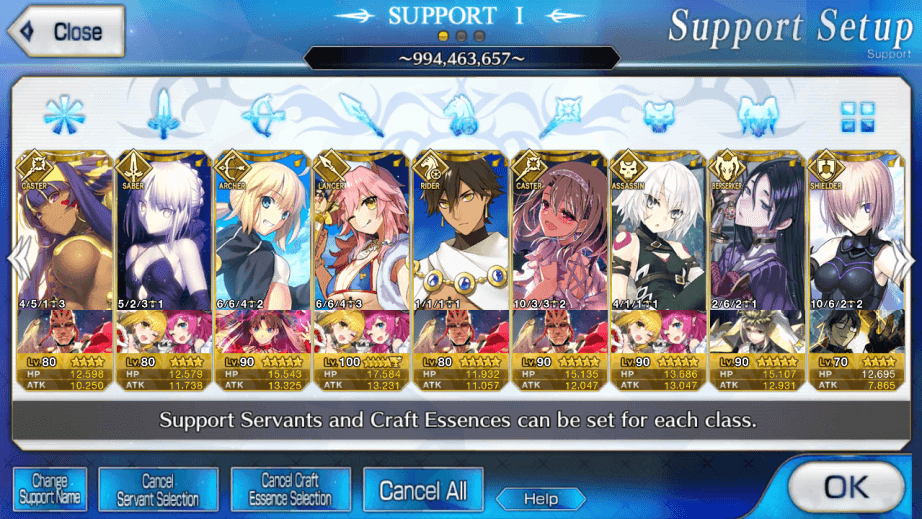This screenshot has width=922, height=519.
Task: Go to previous support set with left arrow
Action: 19,259
